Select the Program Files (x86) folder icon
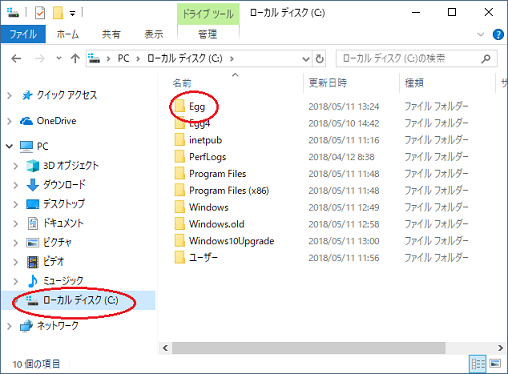The width and height of the screenshot is (508, 374). tap(180, 190)
